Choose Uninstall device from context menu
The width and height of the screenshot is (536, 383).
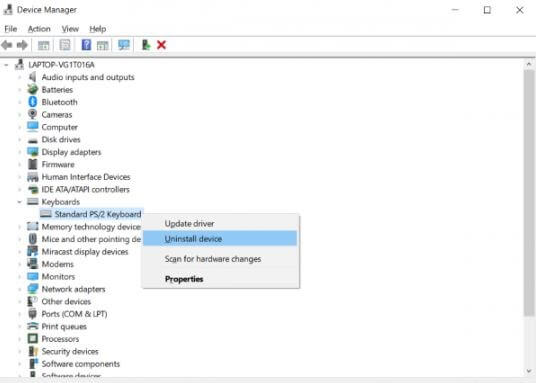[x=220, y=239]
